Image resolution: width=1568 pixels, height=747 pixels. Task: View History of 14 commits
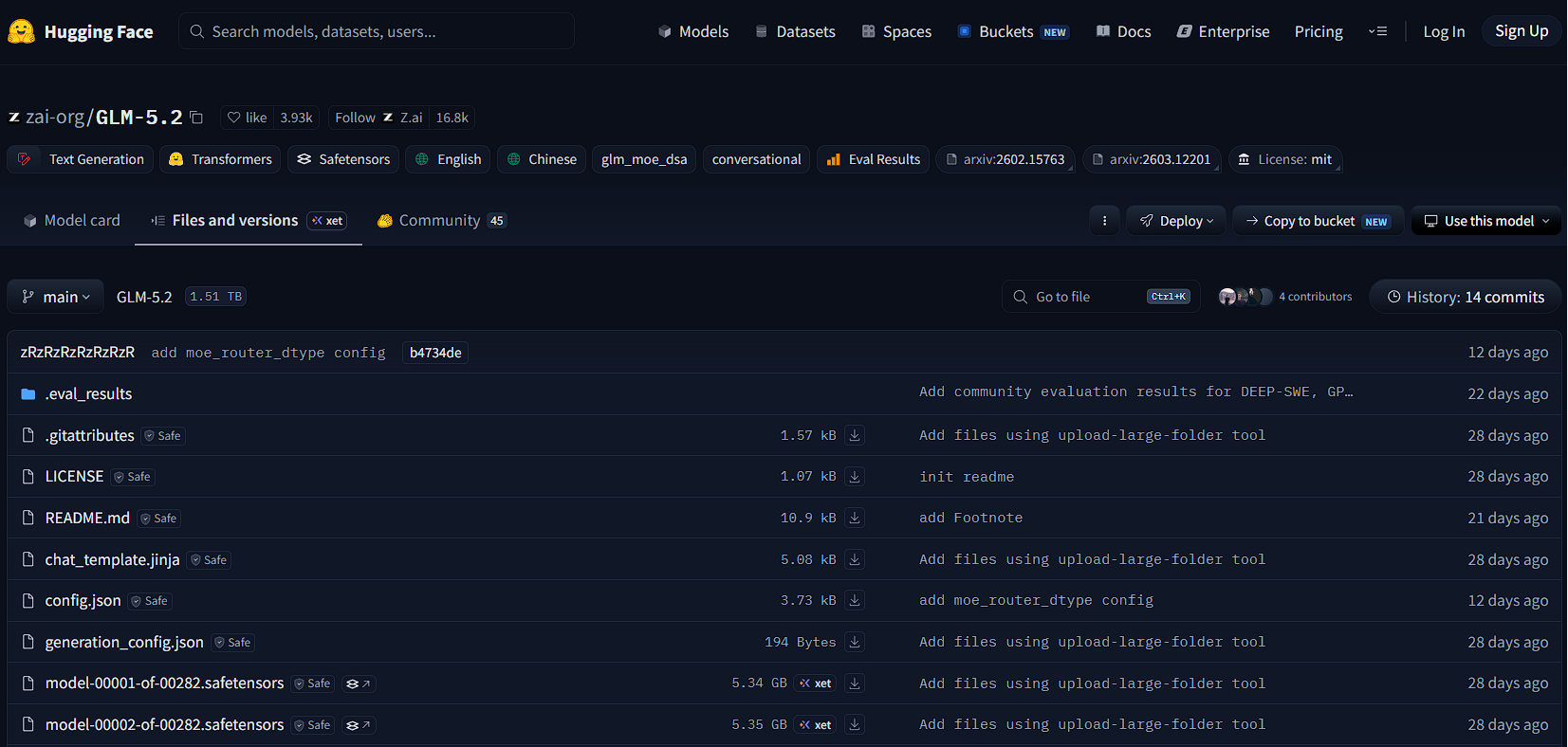coord(1466,297)
